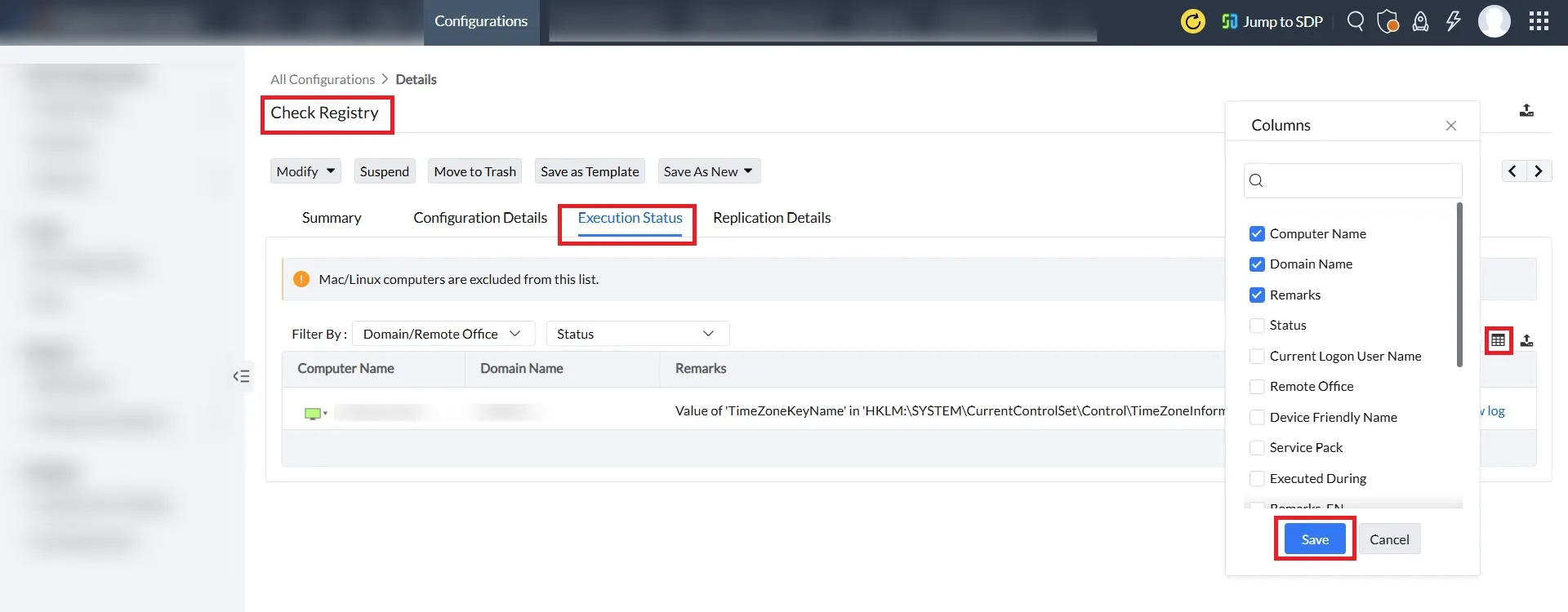Viewport: 1568px width, 612px height.
Task: Click the yellow refresh cycle icon
Action: (x=1192, y=21)
